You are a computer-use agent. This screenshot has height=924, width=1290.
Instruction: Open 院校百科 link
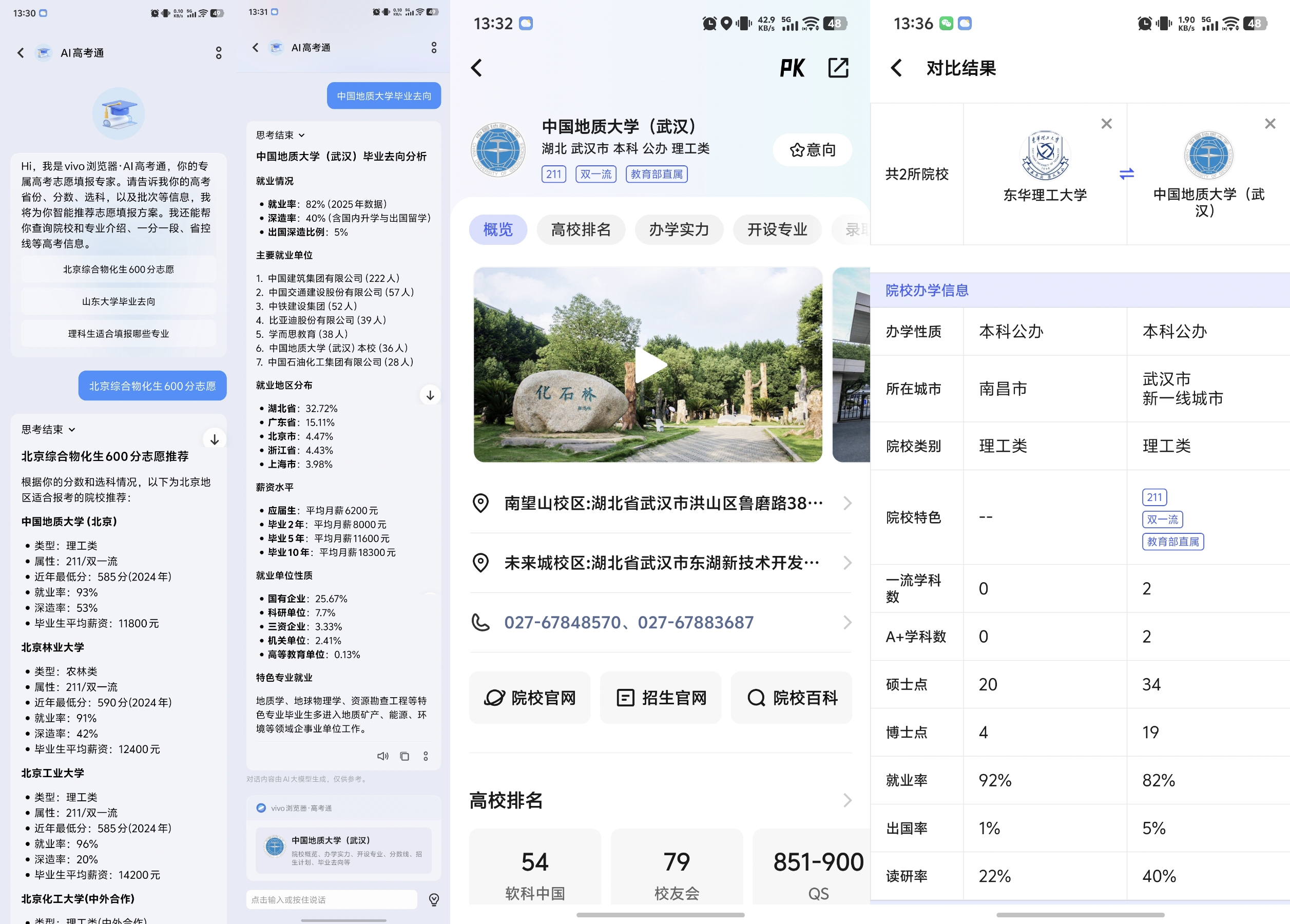[791, 697]
